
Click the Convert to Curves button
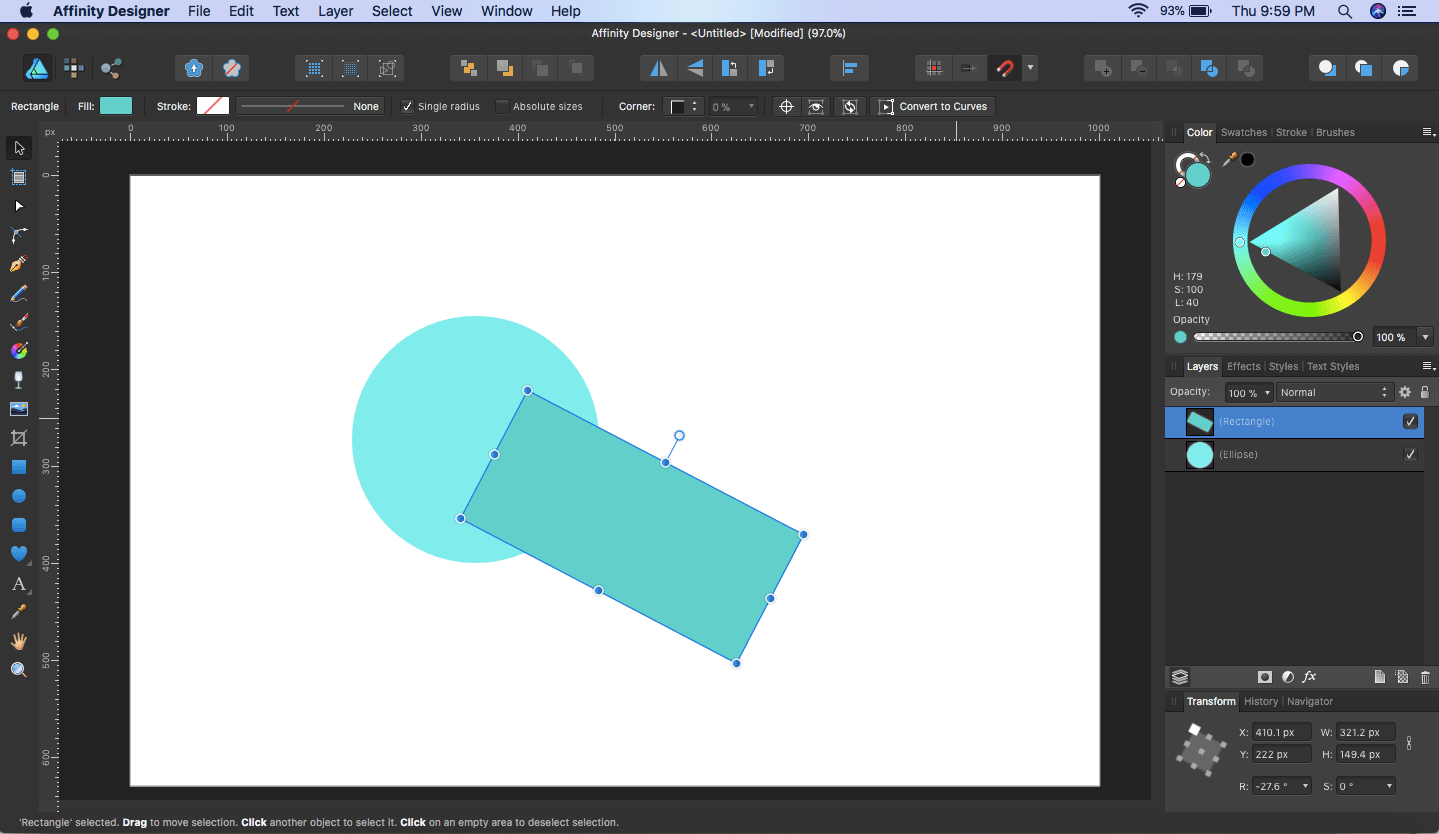(933, 106)
